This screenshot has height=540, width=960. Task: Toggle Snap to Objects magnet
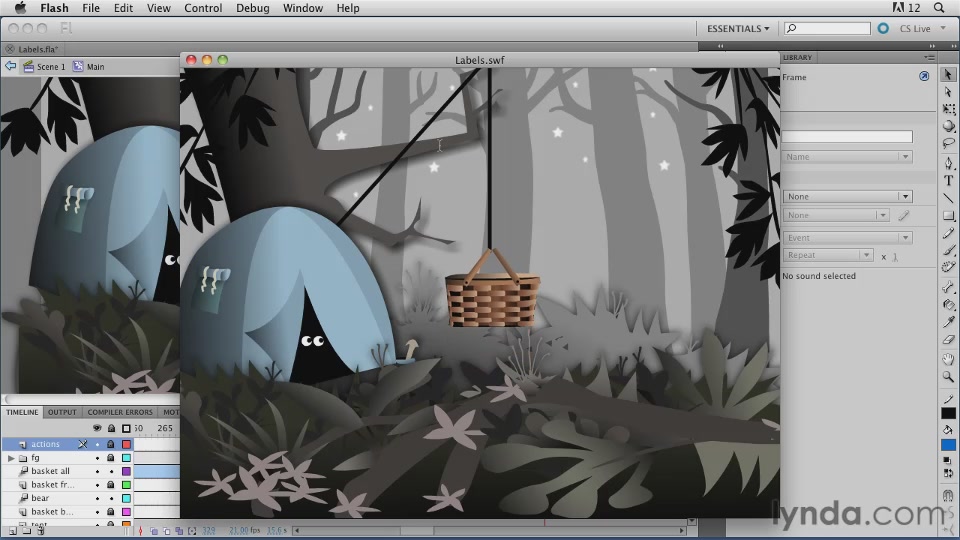pos(948,495)
